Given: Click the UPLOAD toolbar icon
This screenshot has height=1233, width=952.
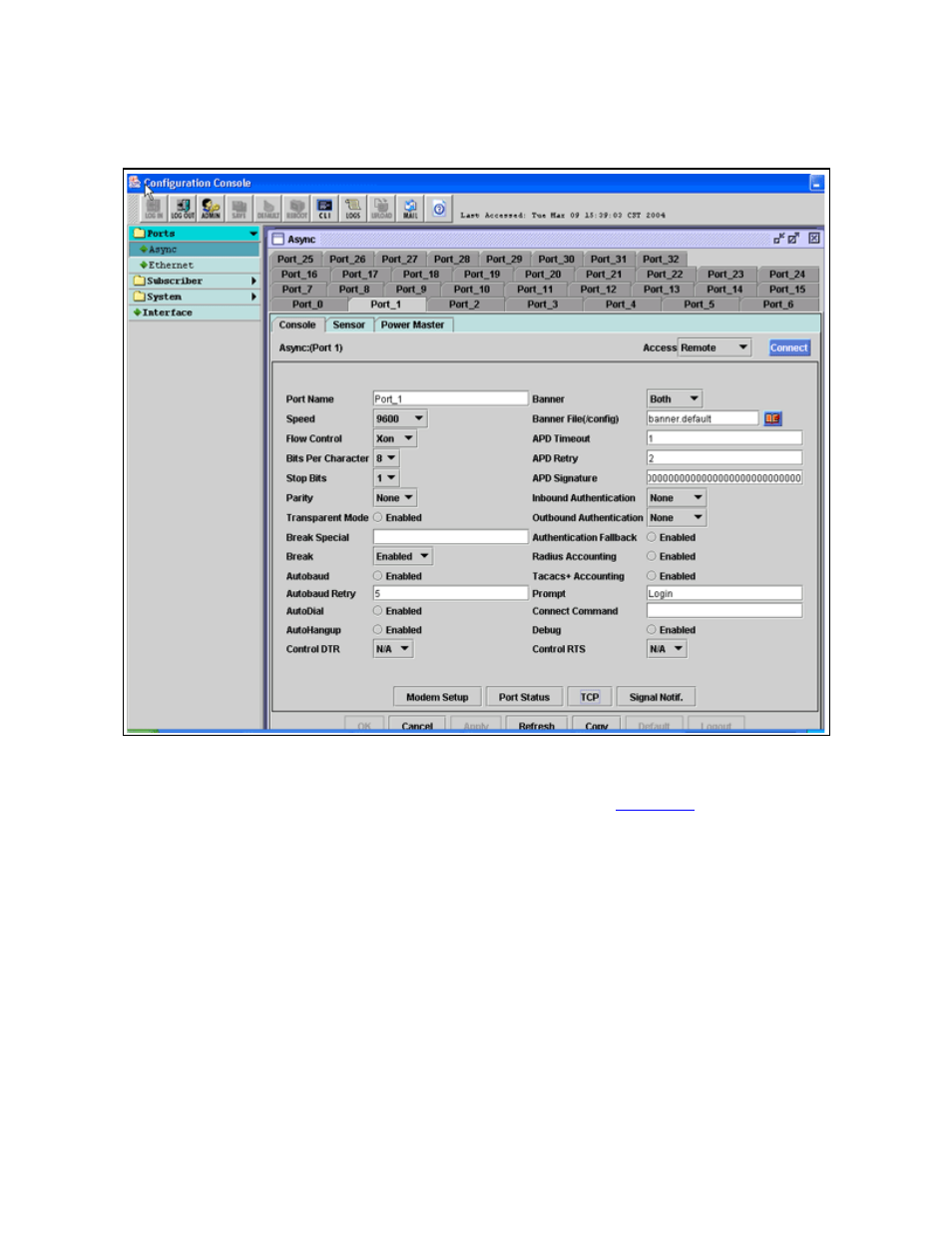Looking at the screenshot, I should point(381,209).
